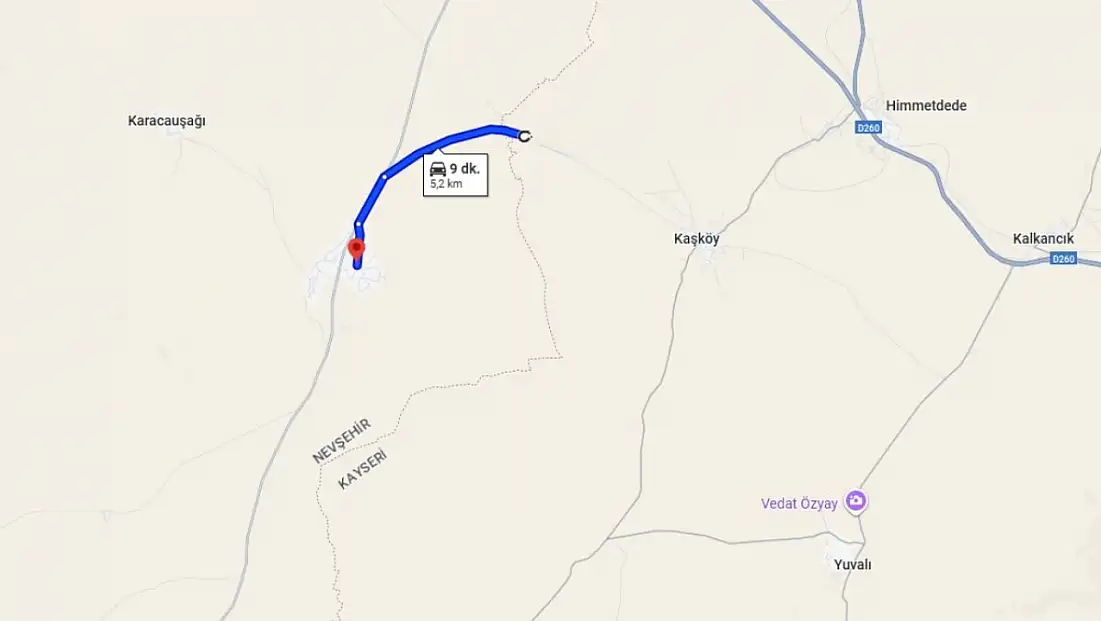Select the Karacauşağı place label
Image resolution: width=1101 pixels, height=621 pixels.
click(166, 121)
